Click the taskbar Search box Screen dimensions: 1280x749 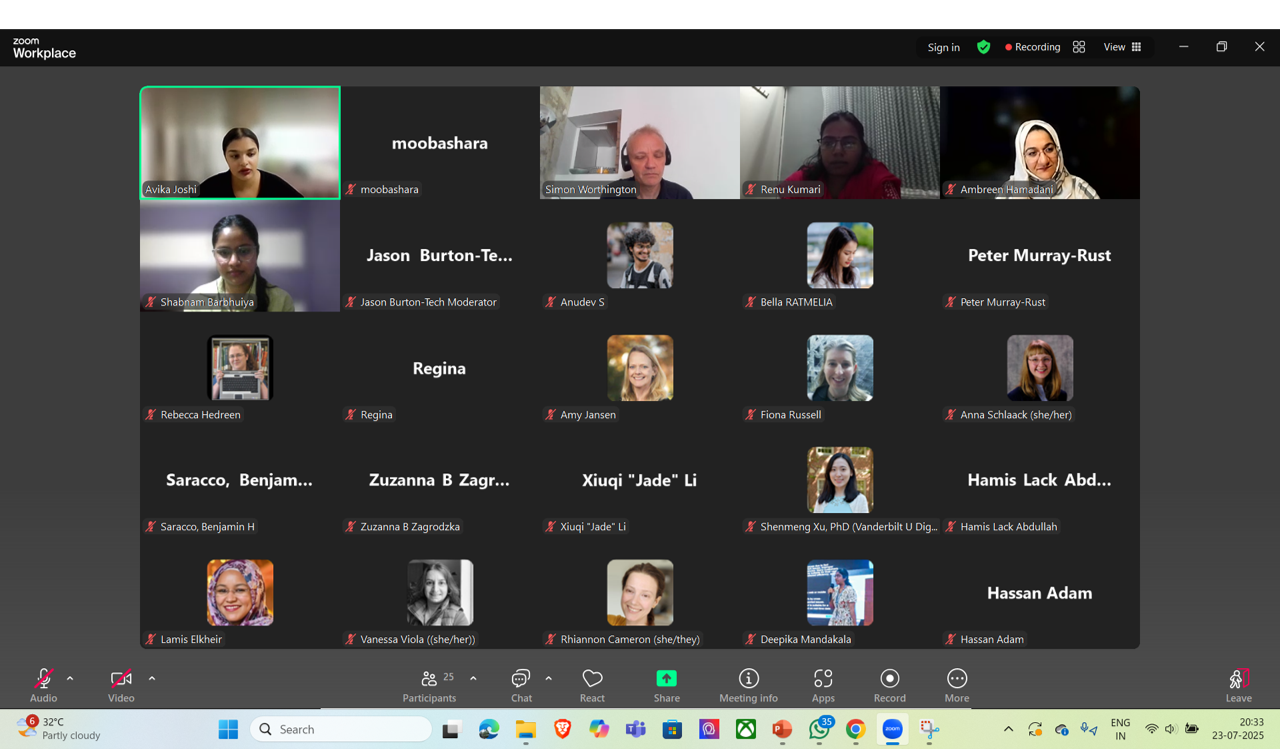[x=340, y=729]
